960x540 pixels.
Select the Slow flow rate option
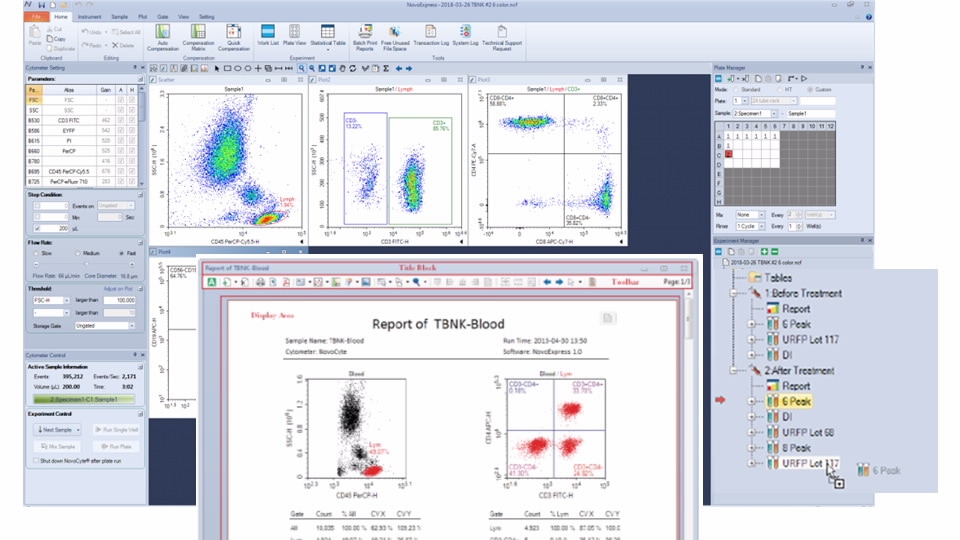click(x=38, y=252)
